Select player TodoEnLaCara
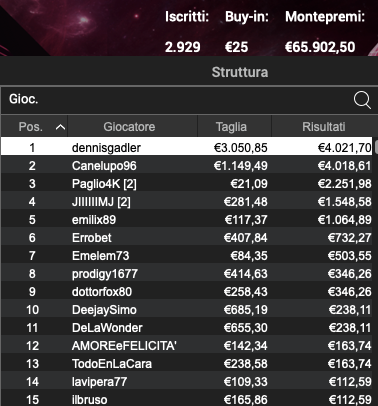 pyautogui.click(x=187, y=364)
